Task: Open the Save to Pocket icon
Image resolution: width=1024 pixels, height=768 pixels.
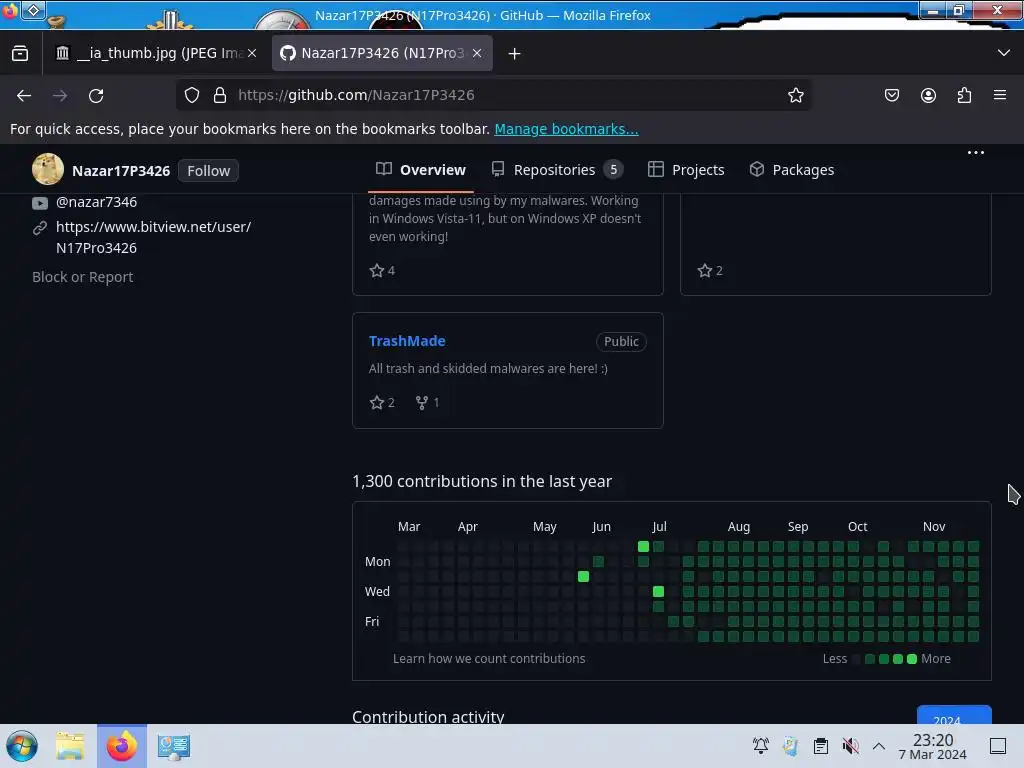Action: pos(891,95)
